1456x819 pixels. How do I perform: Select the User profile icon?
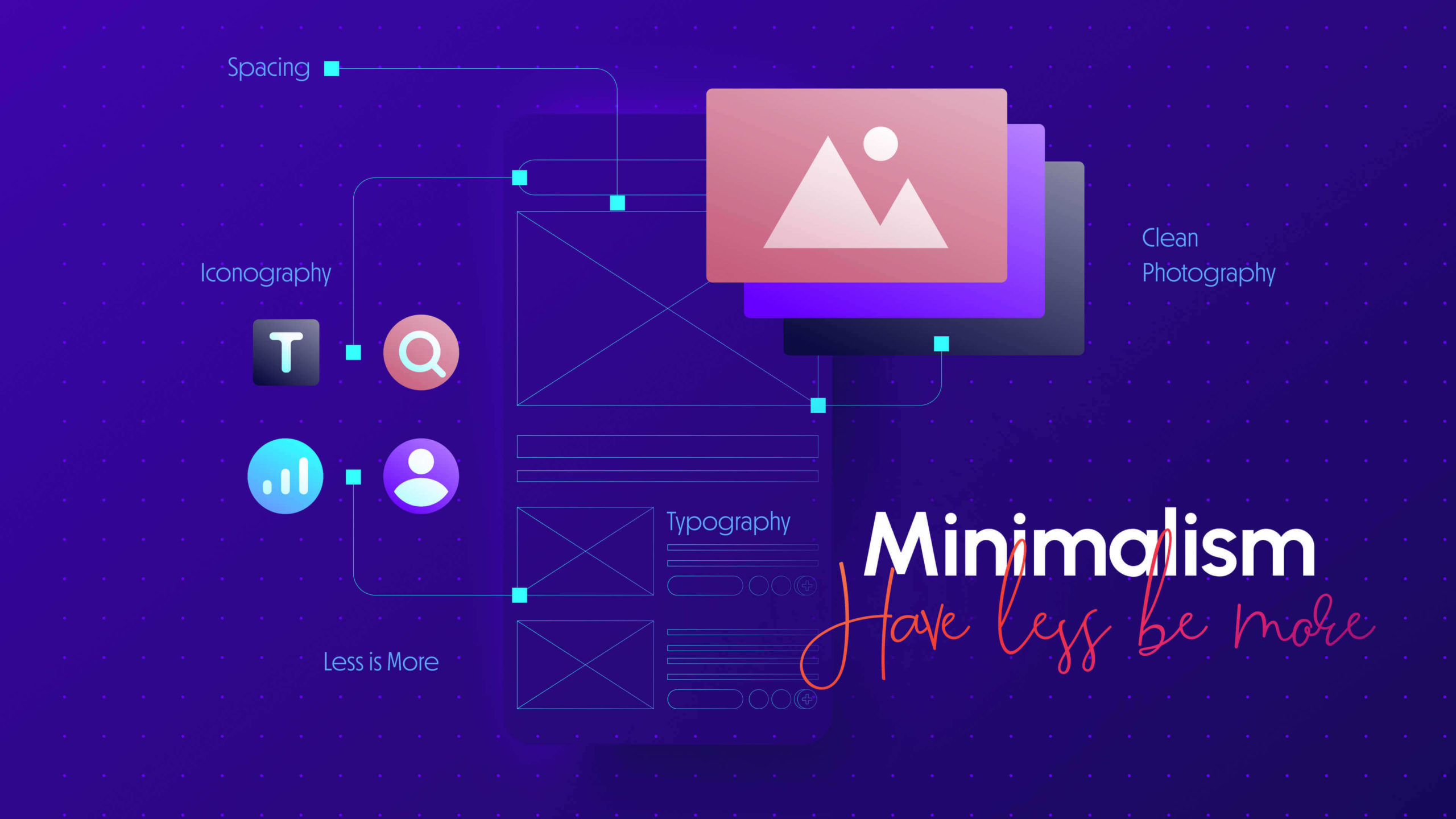(x=419, y=475)
